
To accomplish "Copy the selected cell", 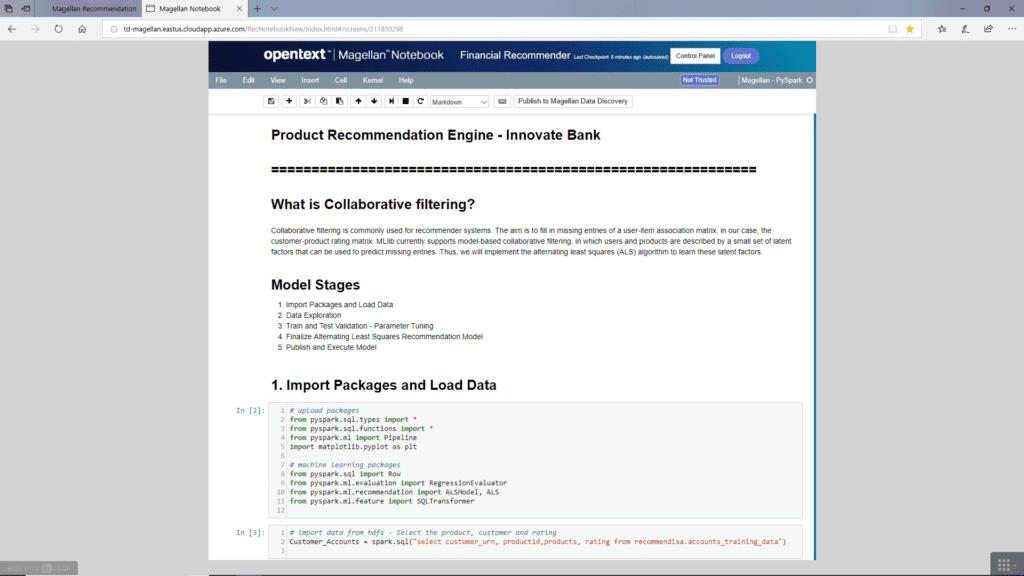I will pos(323,101).
